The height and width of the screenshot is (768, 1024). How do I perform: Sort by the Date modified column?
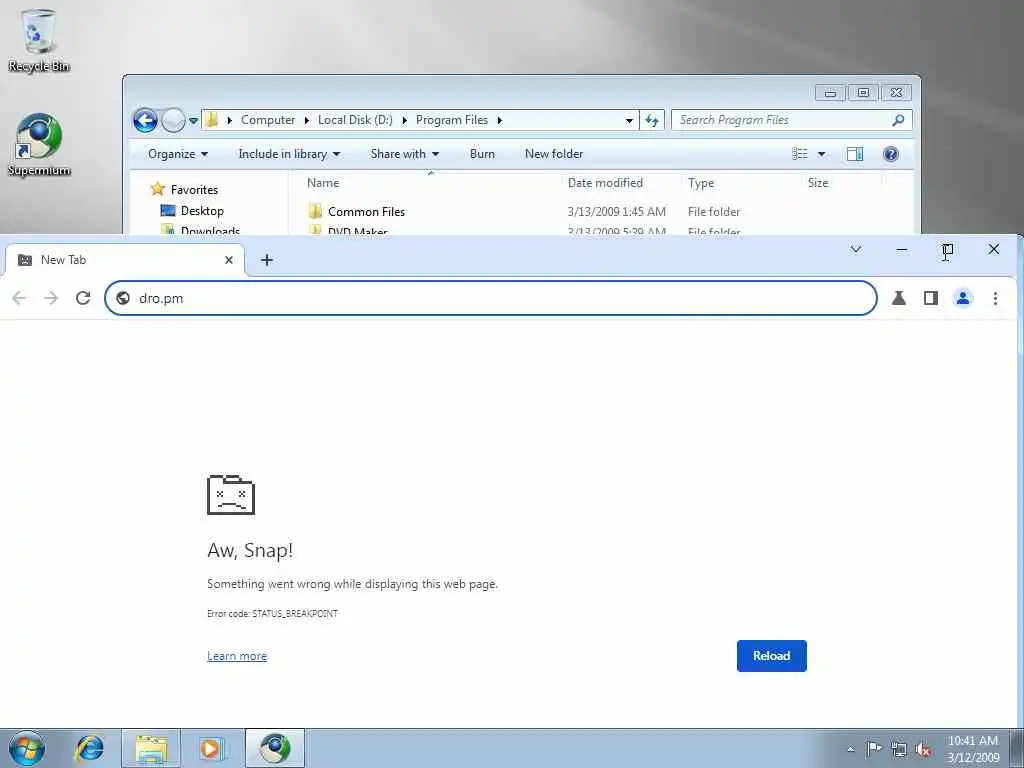(605, 183)
